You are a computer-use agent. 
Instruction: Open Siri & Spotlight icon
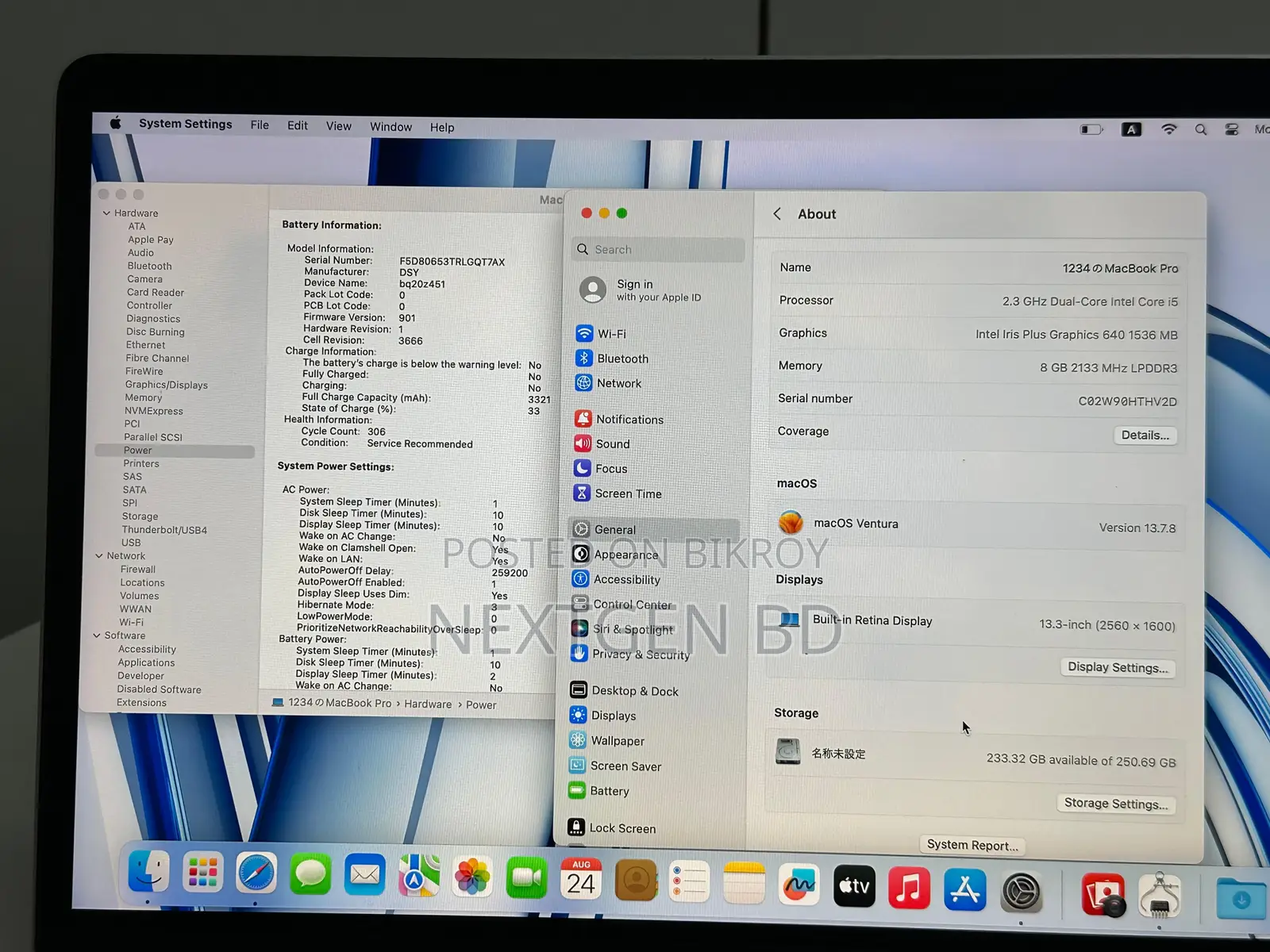(x=580, y=628)
